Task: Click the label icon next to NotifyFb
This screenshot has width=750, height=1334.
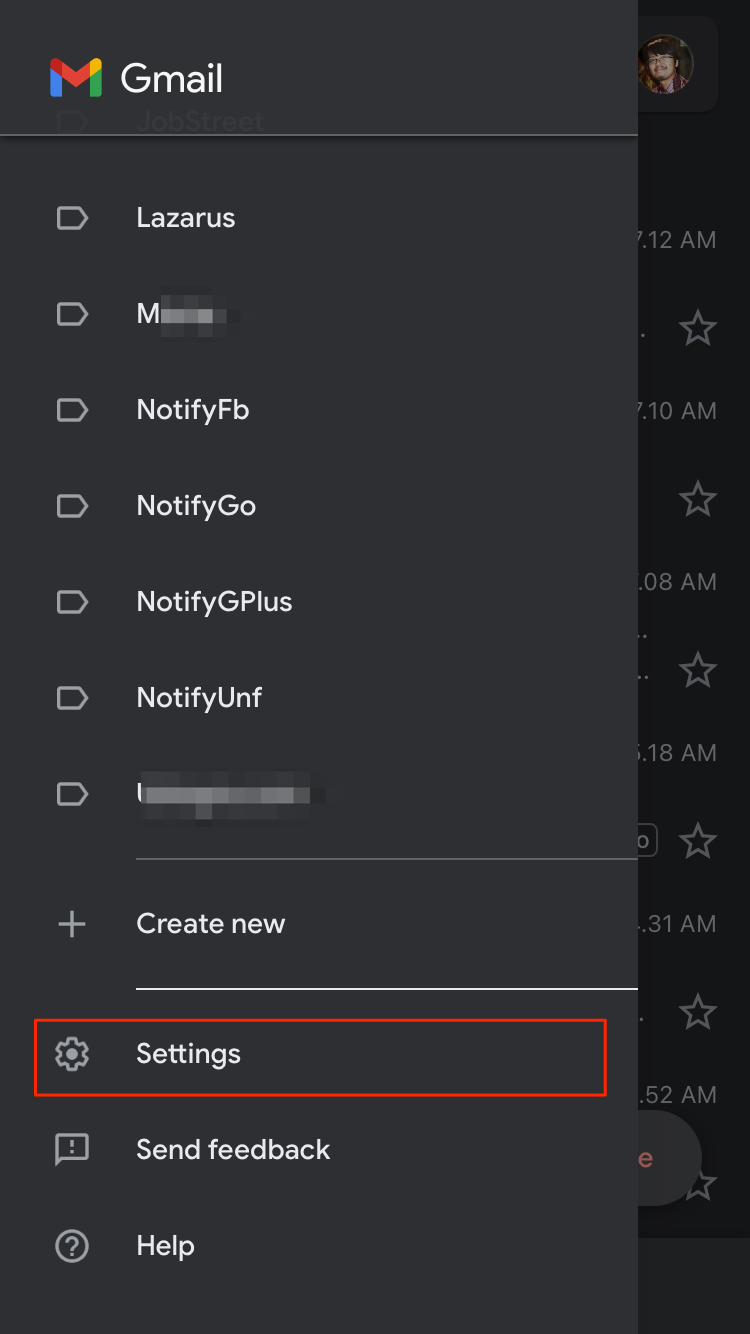Action: [x=72, y=410]
